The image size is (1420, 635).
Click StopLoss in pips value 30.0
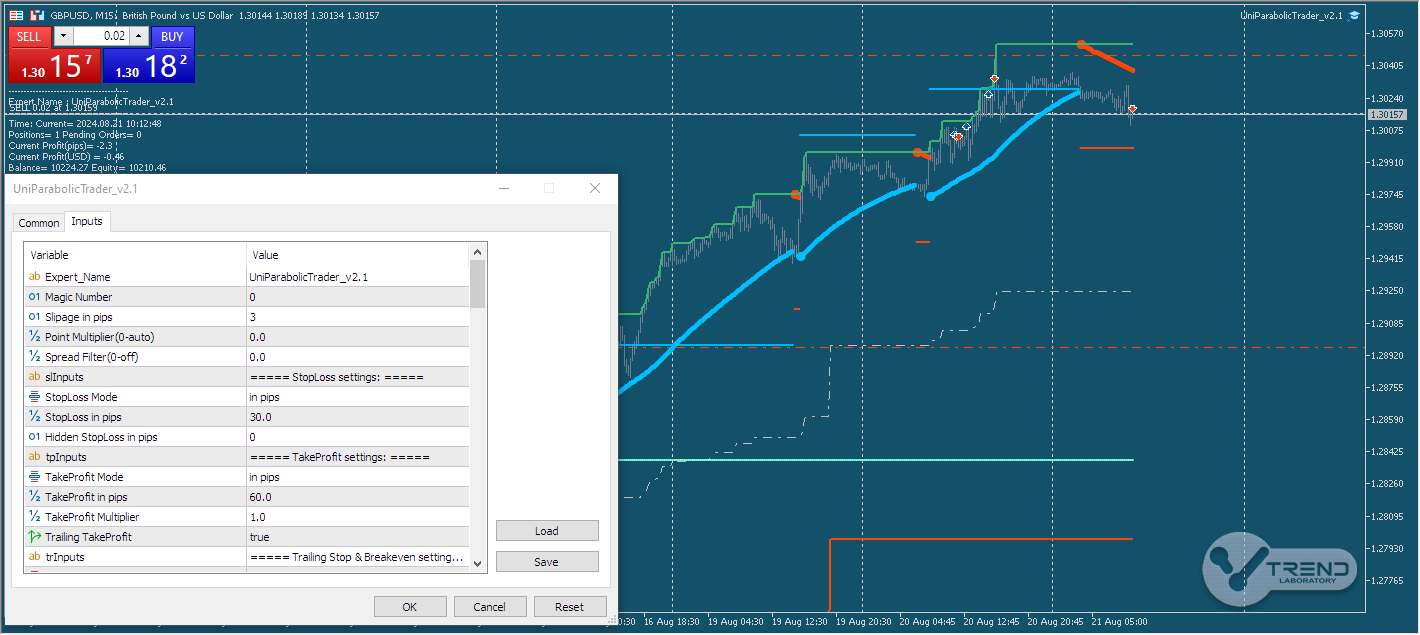358,417
